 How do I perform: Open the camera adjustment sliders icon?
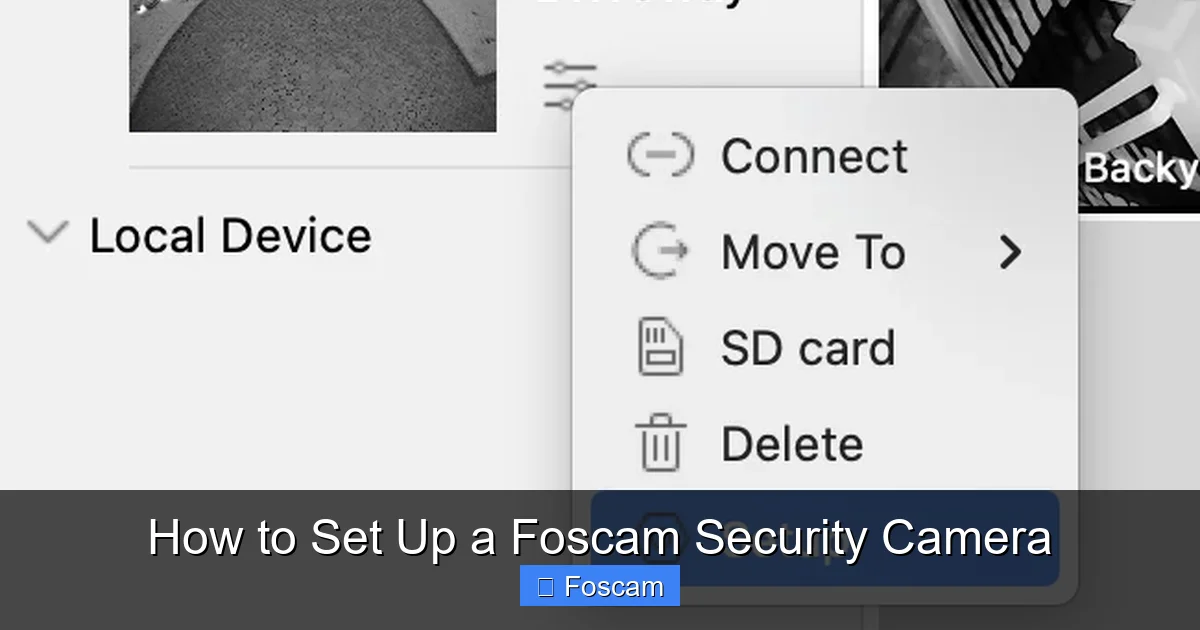[570, 79]
